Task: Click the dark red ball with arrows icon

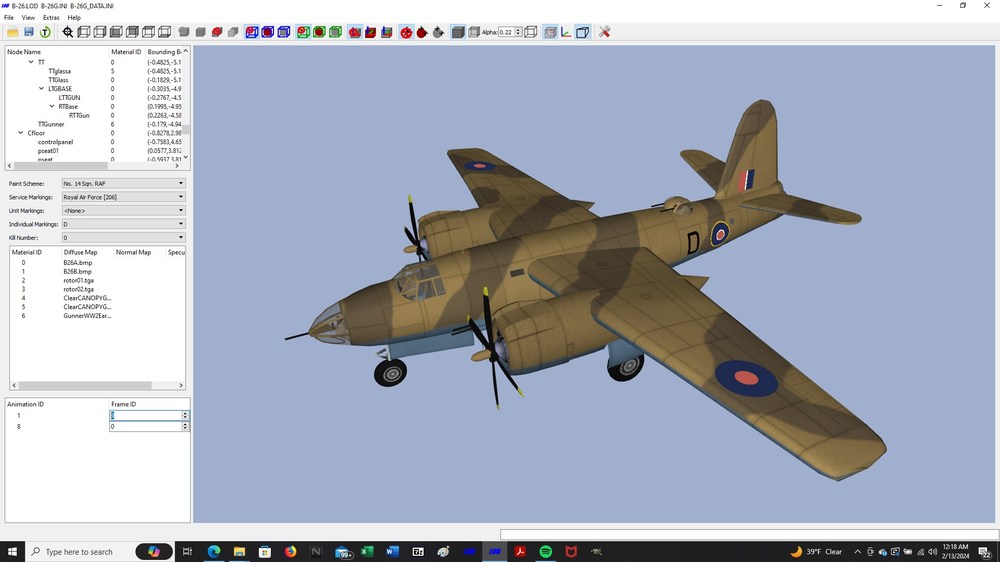Action: coord(422,32)
